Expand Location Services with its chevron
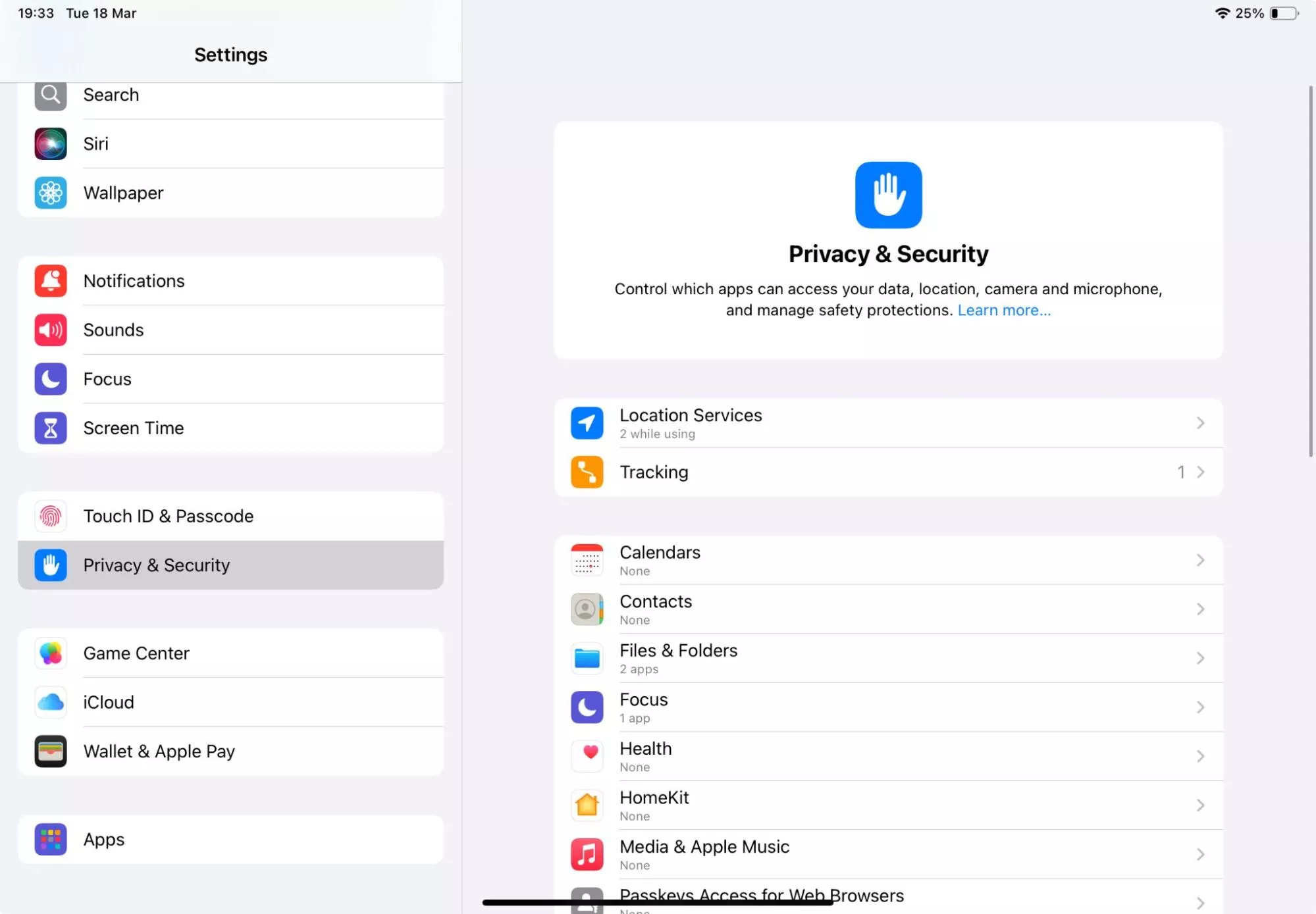The image size is (1316, 914). 1201,423
